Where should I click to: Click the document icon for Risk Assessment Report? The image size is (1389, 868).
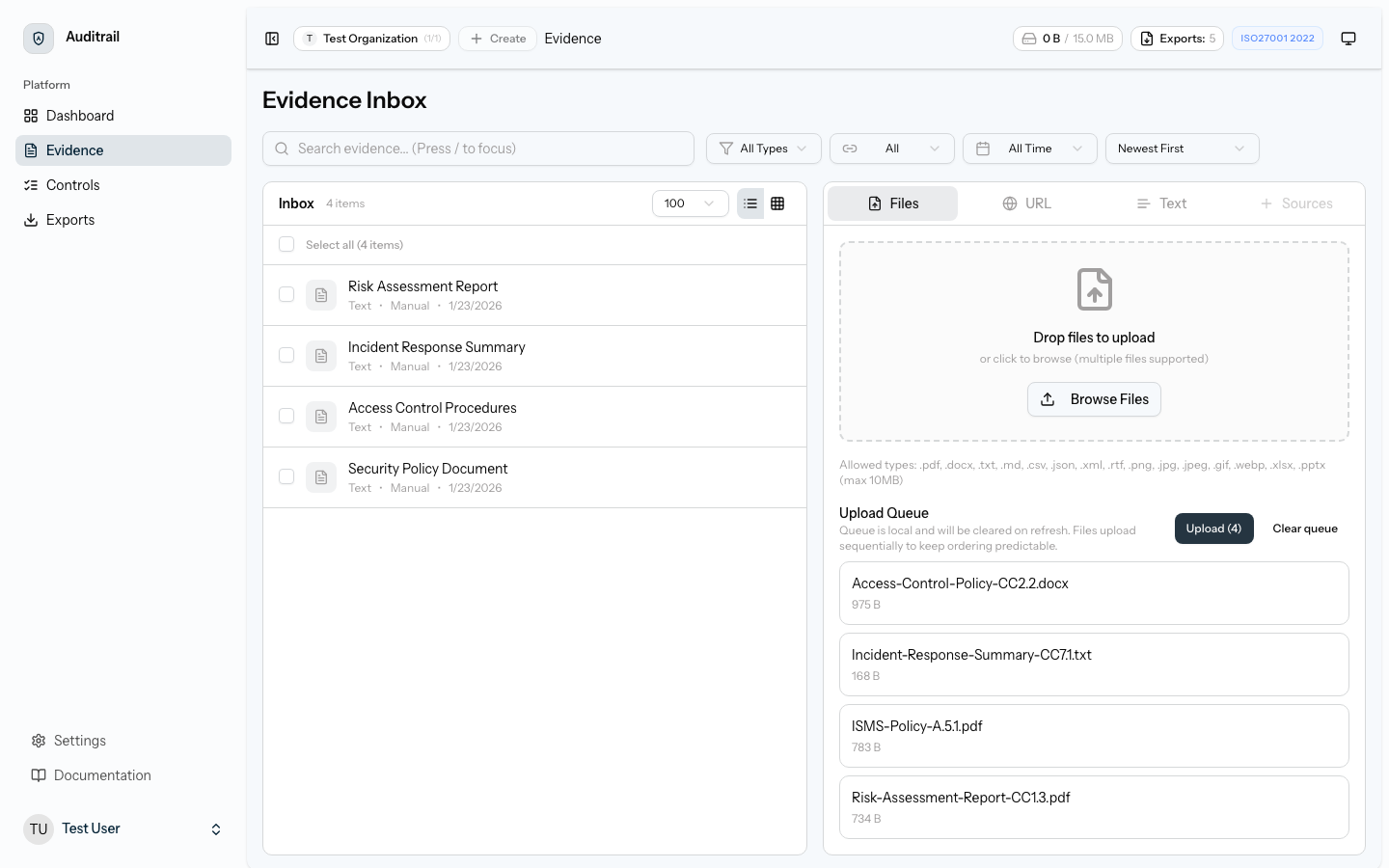pos(321,295)
